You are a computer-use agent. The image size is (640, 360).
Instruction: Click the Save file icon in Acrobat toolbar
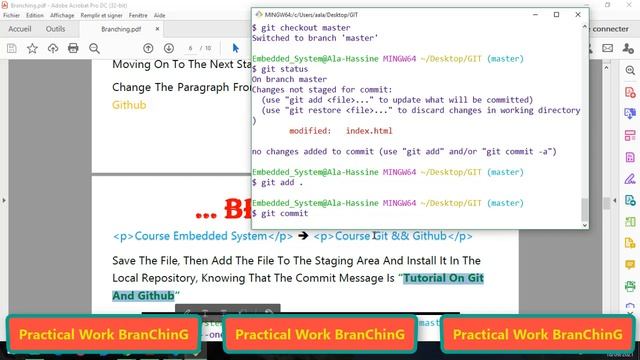[12, 48]
